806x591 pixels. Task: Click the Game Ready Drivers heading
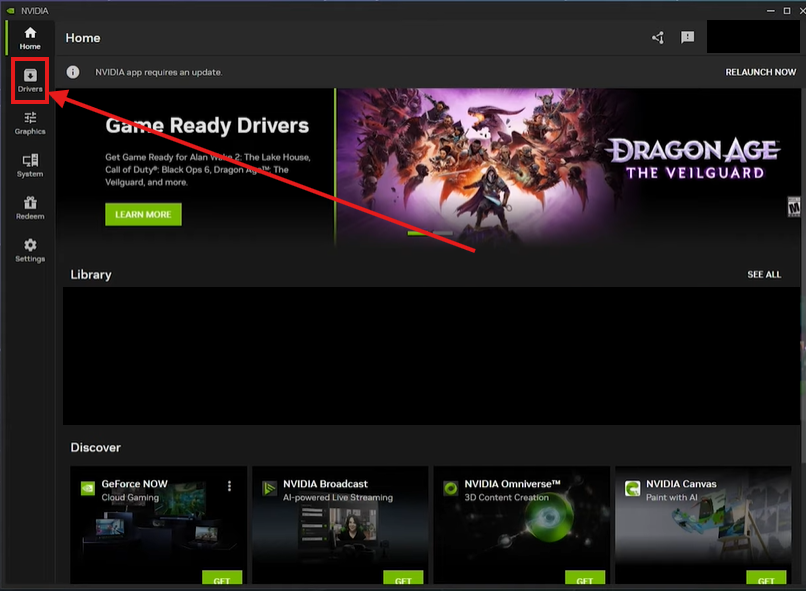point(207,125)
